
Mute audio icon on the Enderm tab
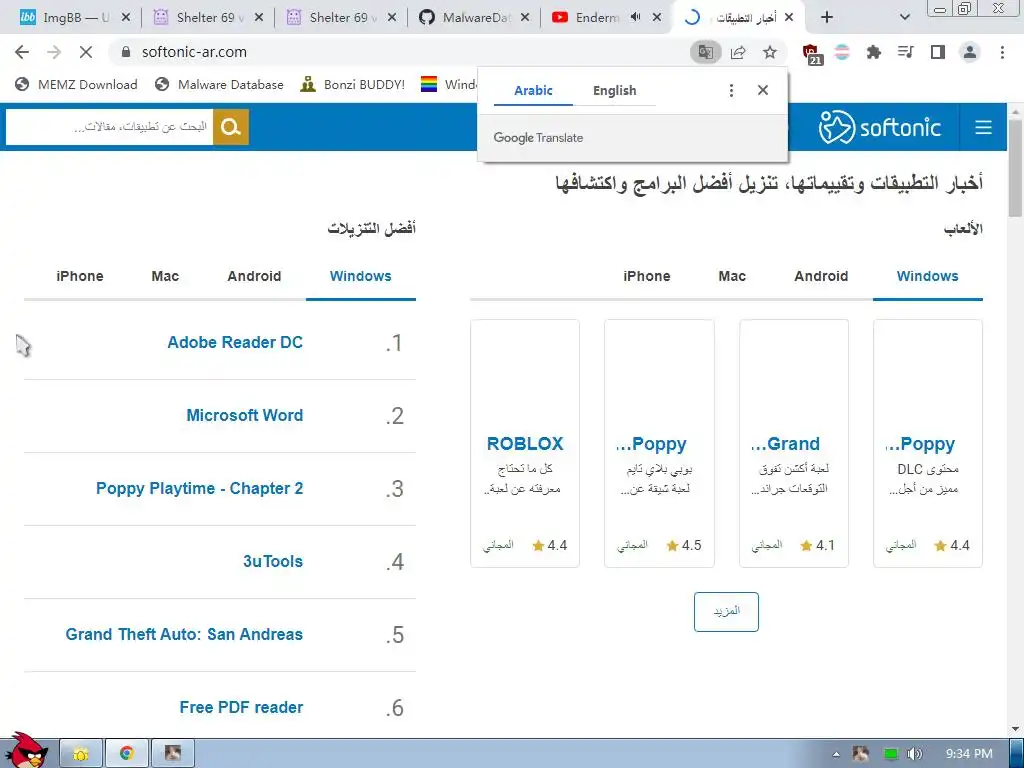[635, 18]
